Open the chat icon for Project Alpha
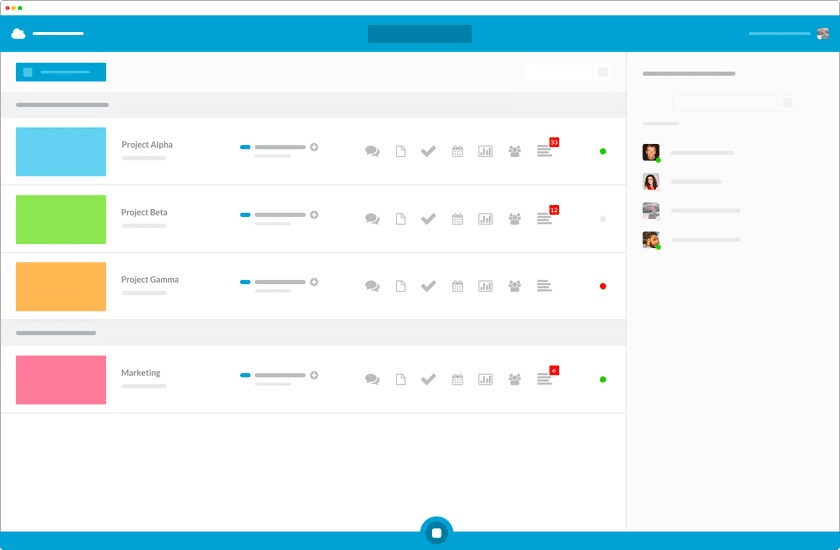This screenshot has height=550, width=840. pyautogui.click(x=372, y=151)
